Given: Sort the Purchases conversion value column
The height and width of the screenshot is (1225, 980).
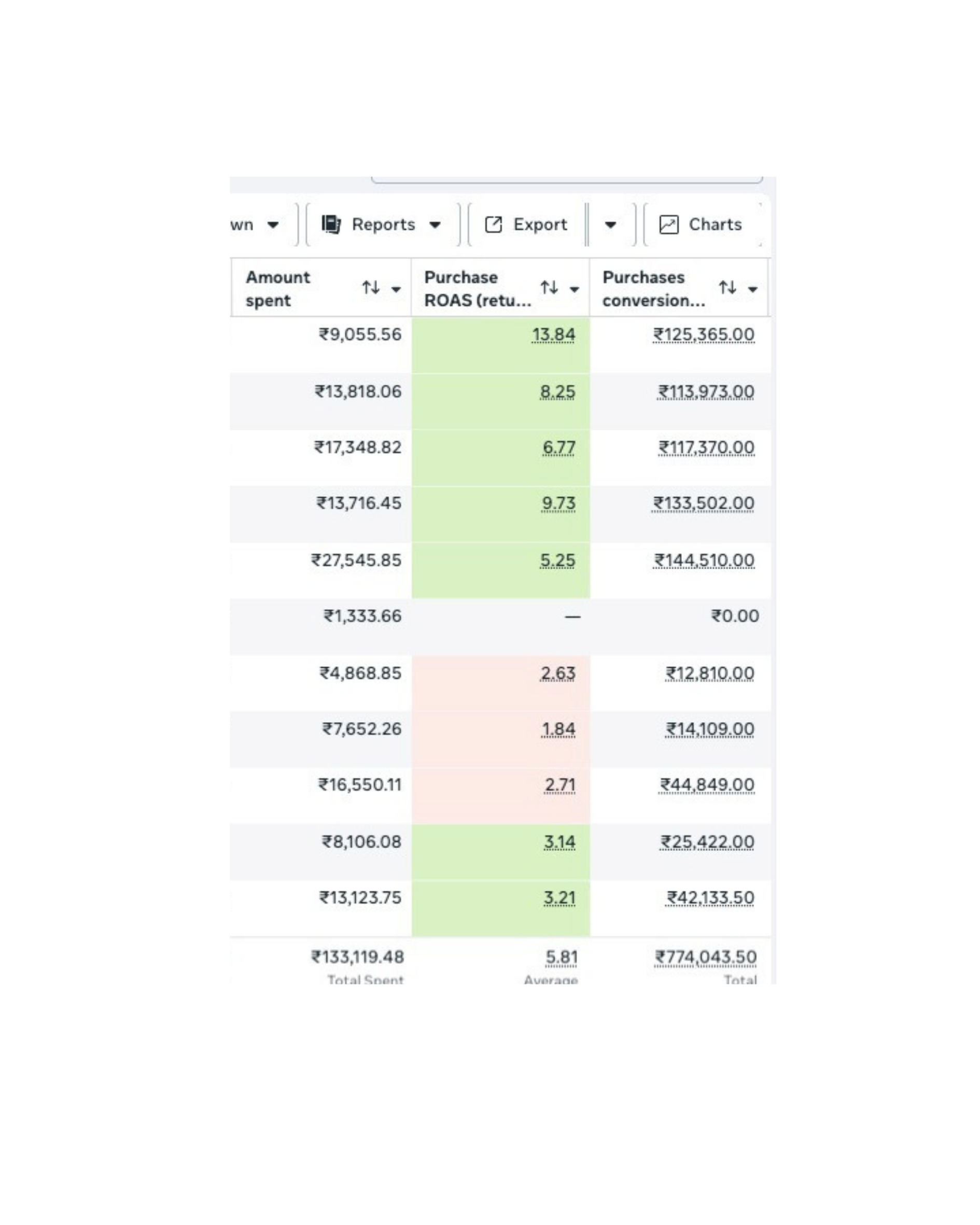Looking at the screenshot, I should [x=727, y=288].
